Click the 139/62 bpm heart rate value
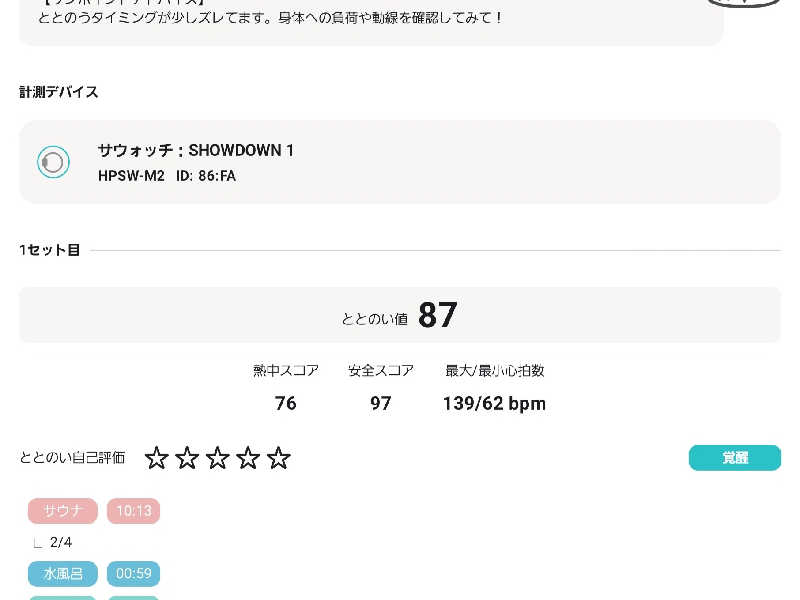 [x=494, y=404]
